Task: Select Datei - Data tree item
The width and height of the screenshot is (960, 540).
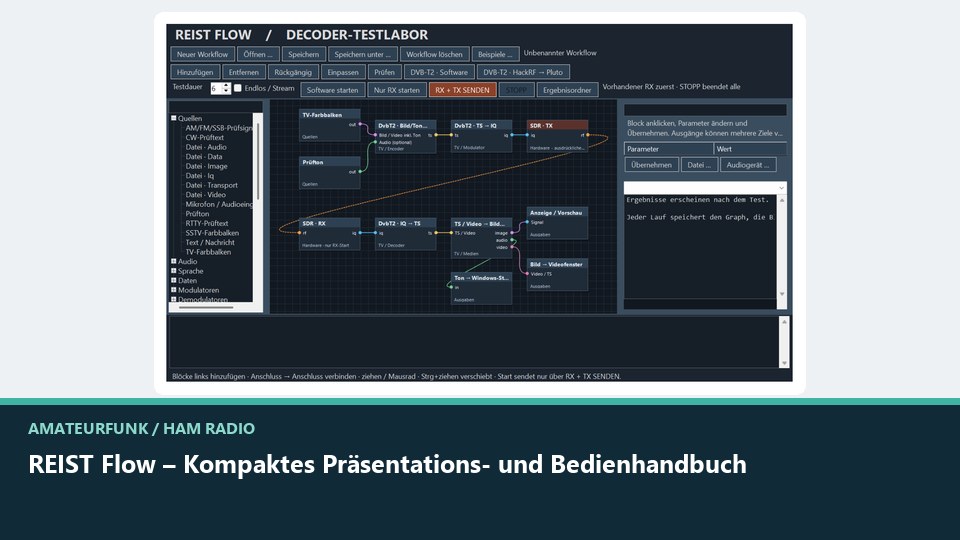Action: (204, 156)
